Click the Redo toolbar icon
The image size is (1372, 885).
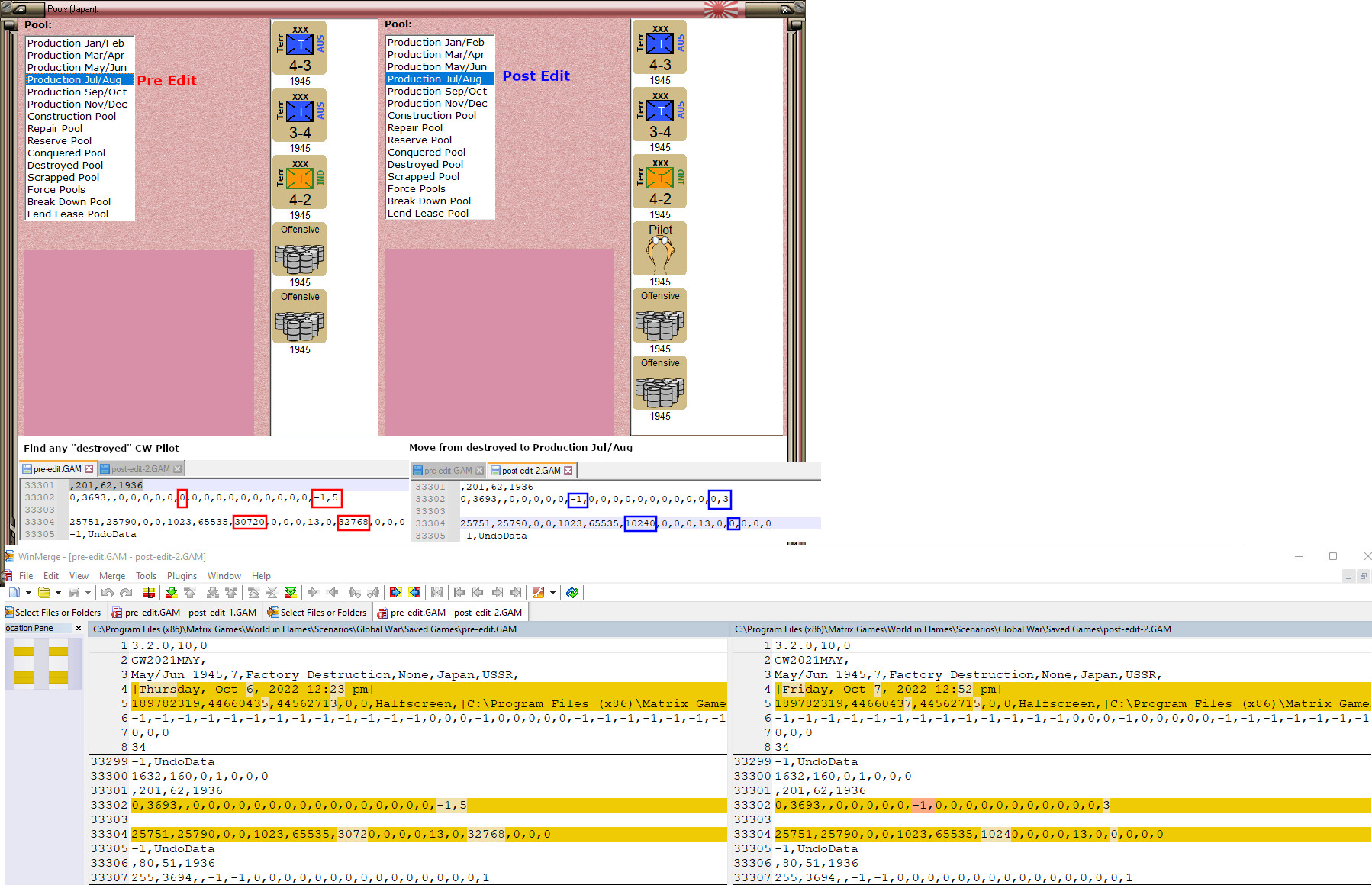pos(126,592)
